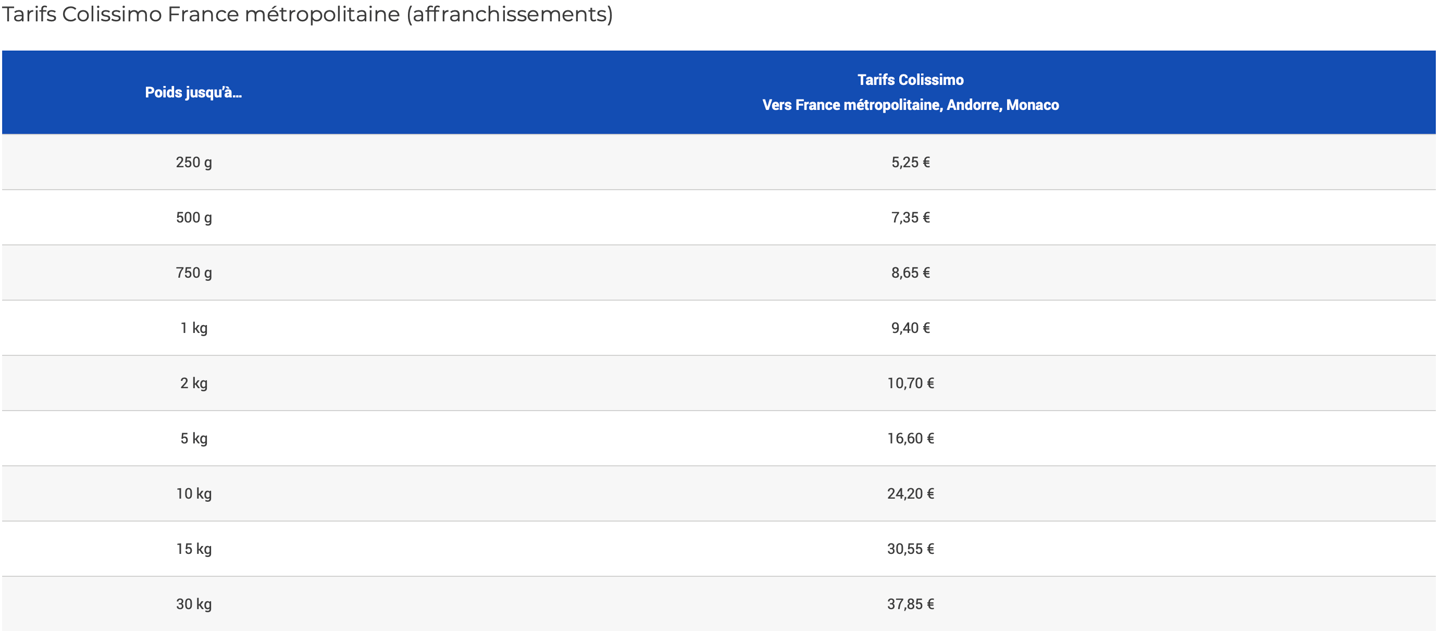Click the 'Poids jusqu'à…' column header

tap(193, 93)
